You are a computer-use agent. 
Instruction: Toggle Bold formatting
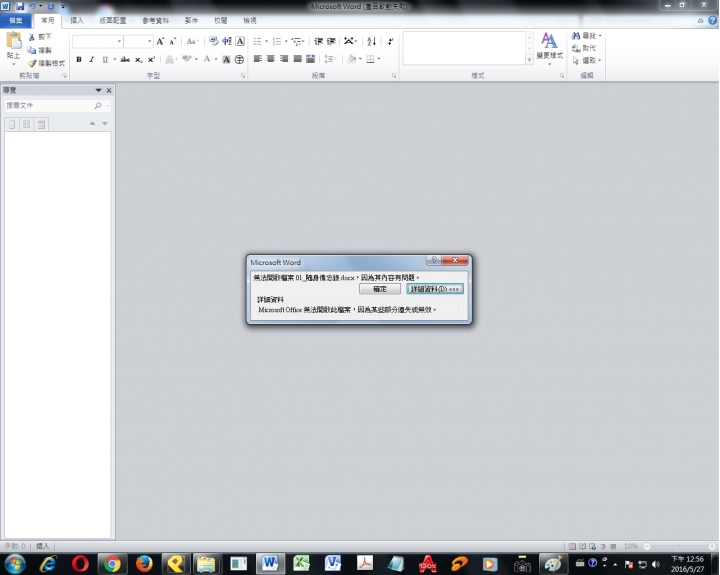click(x=79, y=59)
